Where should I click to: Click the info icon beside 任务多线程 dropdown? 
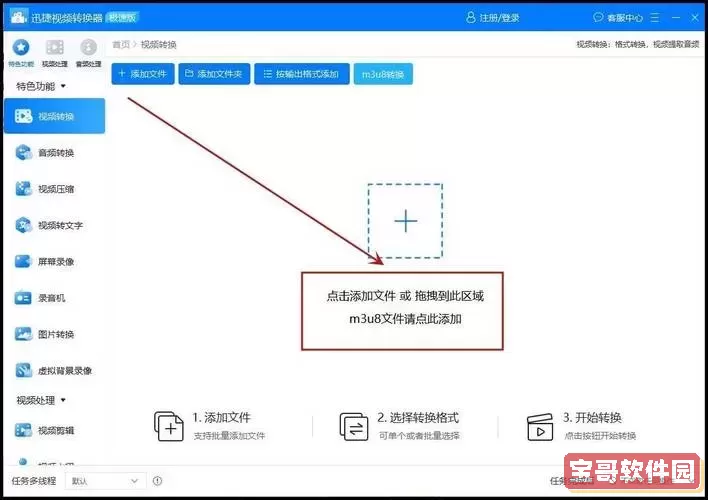pyautogui.click(x=157, y=481)
